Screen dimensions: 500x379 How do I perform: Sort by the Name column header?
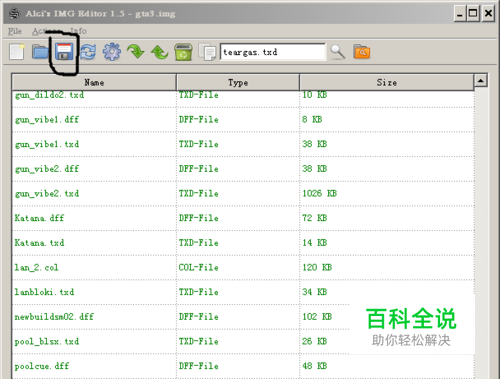pos(94,82)
